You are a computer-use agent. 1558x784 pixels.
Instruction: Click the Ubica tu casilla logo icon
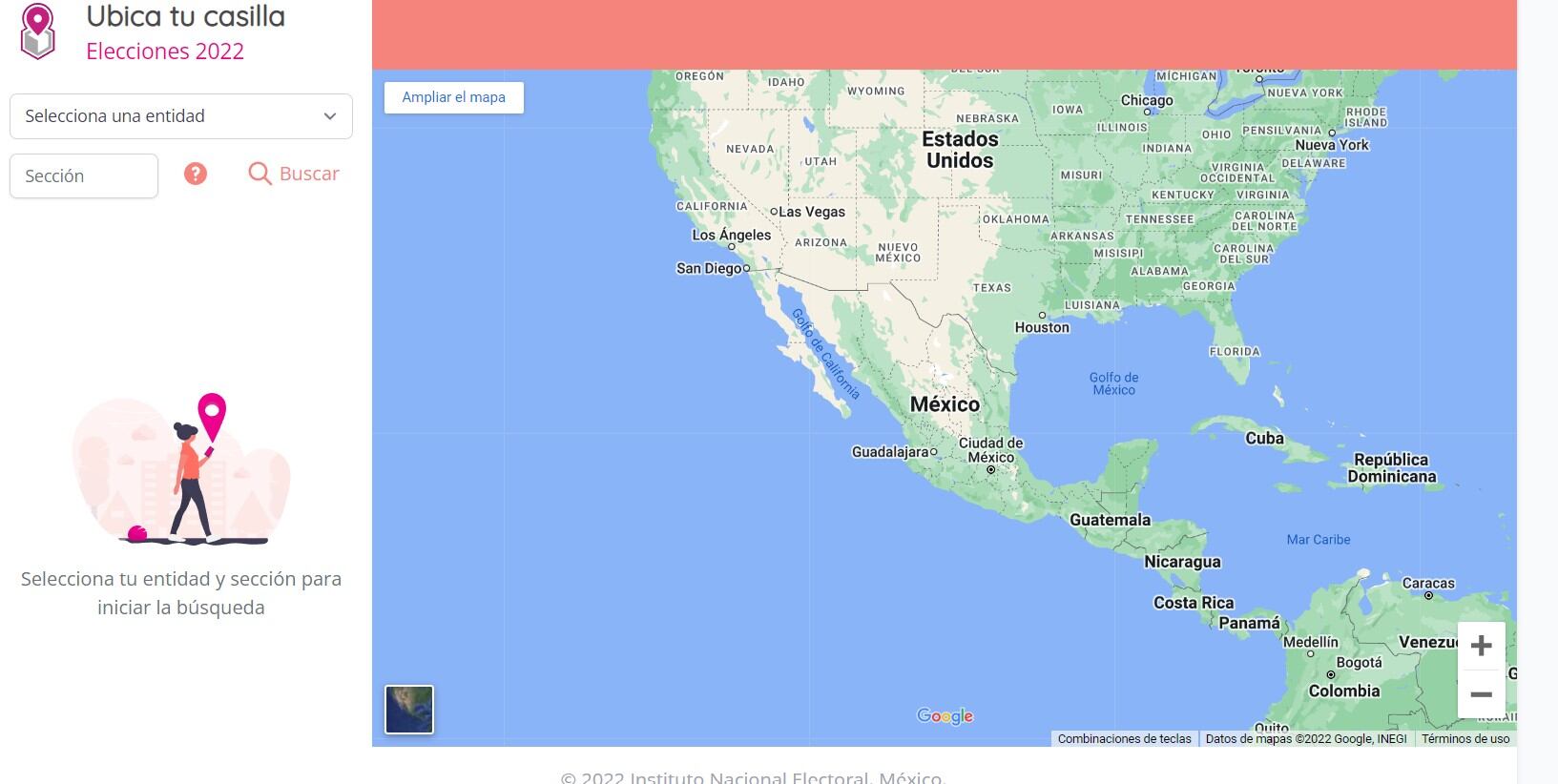coord(38,31)
